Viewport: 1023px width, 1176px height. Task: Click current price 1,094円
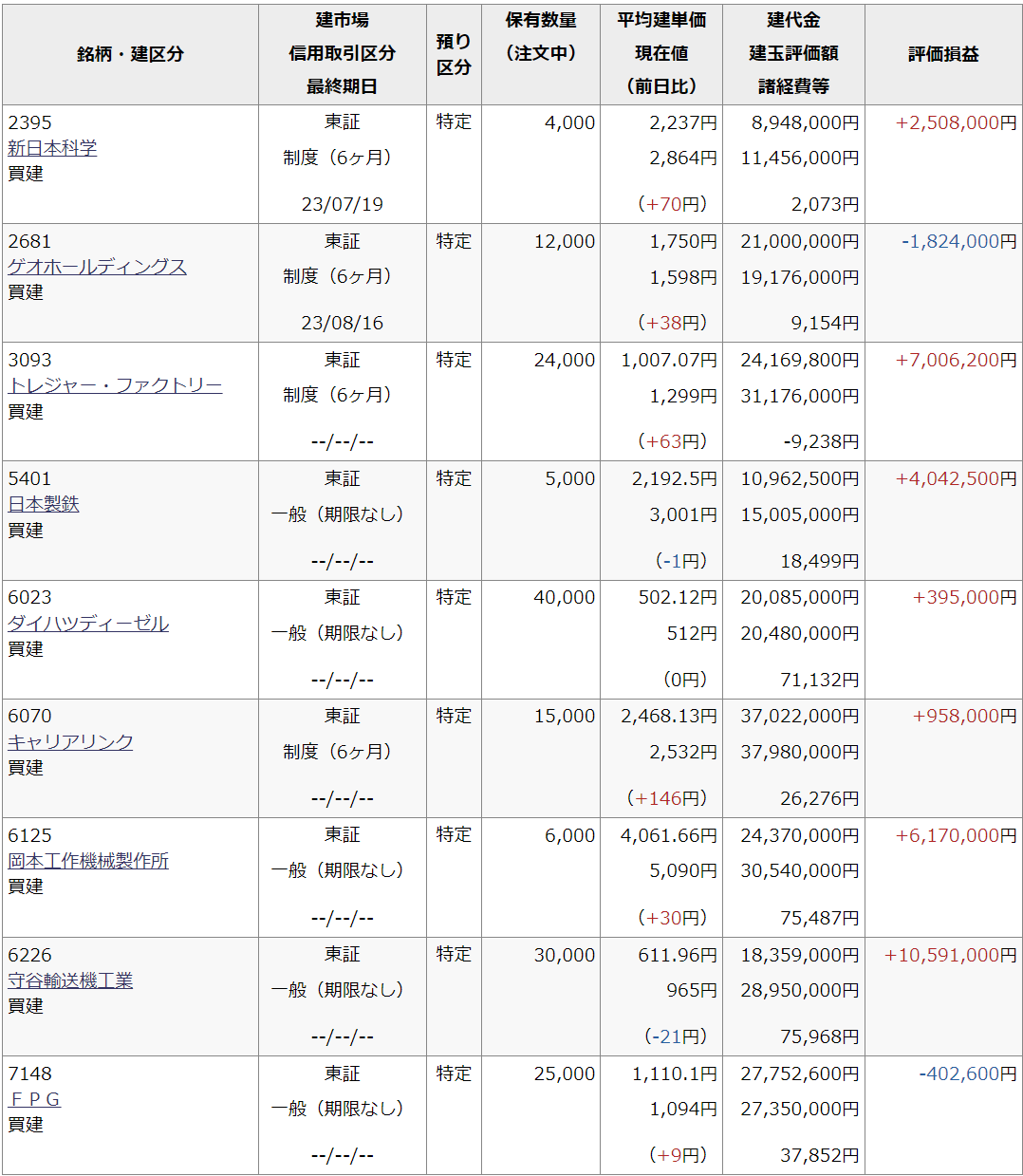pos(683,1109)
